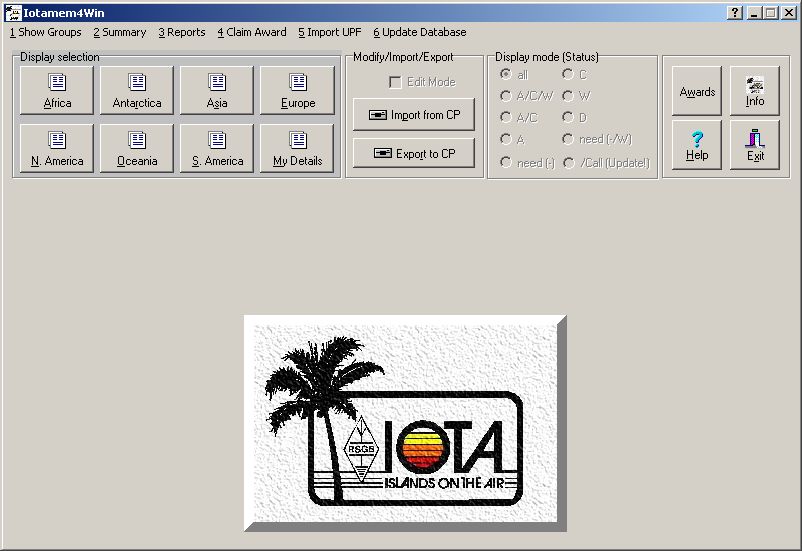Show the Asia island groups
The height and width of the screenshot is (551, 802).
pos(217,90)
